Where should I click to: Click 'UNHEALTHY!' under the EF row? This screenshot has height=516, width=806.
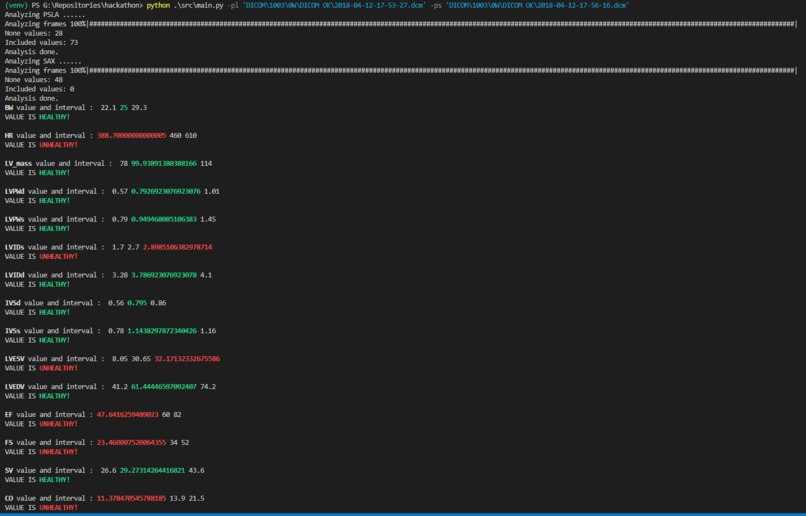[59, 424]
